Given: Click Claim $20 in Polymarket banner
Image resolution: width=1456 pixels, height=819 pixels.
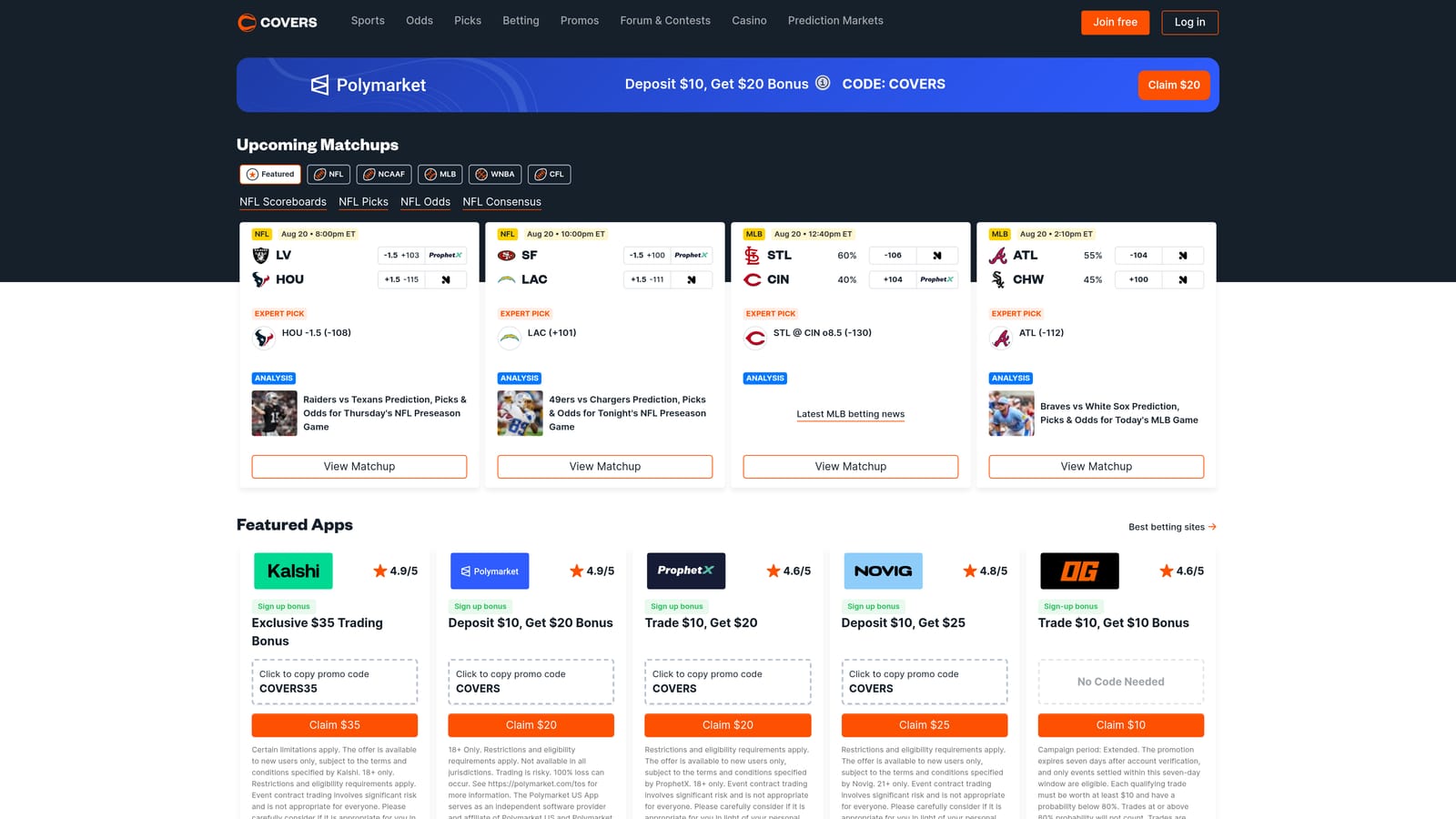Looking at the screenshot, I should [x=1174, y=85].
